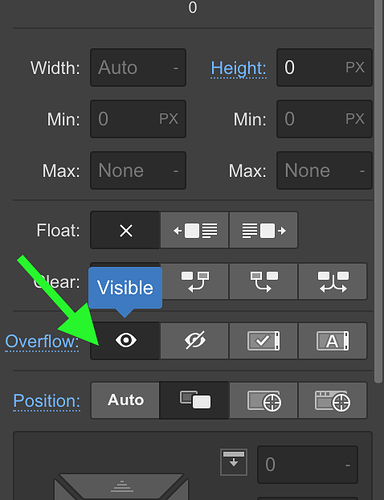Image resolution: width=384 pixels, height=500 pixels.
Task: Open Width unit dropdown dash
Action: click(176, 68)
